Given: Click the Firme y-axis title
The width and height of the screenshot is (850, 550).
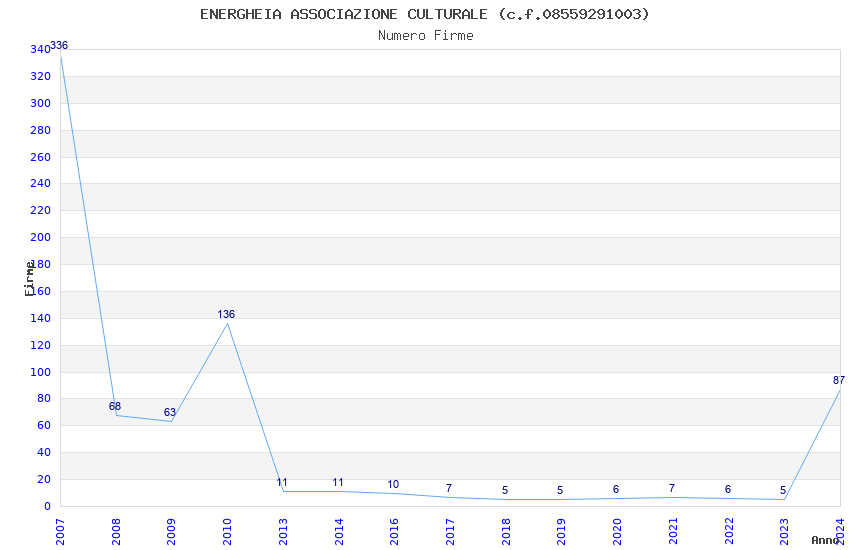Looking at the screenshot, I should [29, 279].
